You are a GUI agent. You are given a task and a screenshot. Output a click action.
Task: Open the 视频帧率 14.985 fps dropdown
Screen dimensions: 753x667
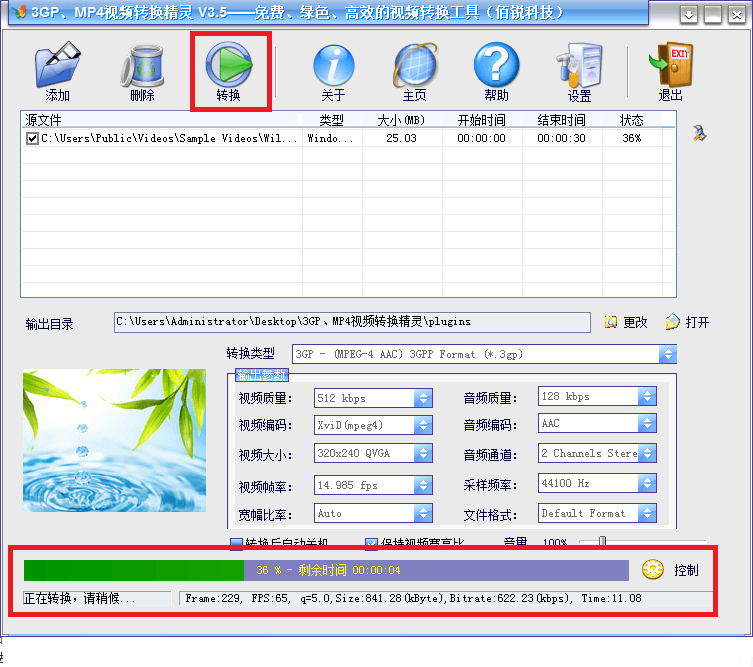point(423,485)
